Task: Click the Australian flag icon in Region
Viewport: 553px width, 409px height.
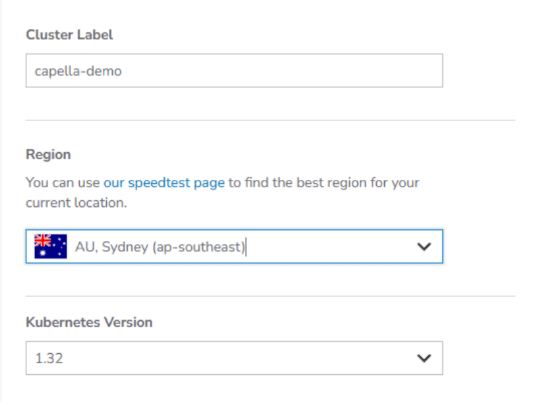Action: click(x=50, y=246)
